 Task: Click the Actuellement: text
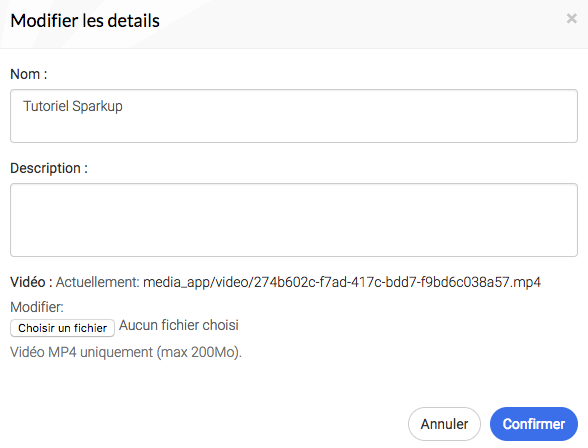98,282
